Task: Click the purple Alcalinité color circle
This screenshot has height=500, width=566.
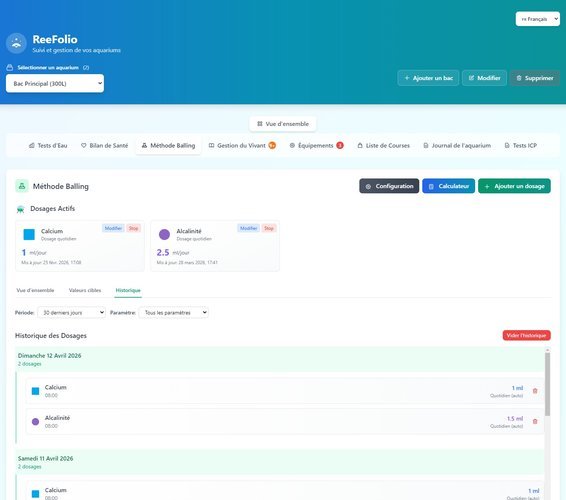Action: (x=164, y=234)
